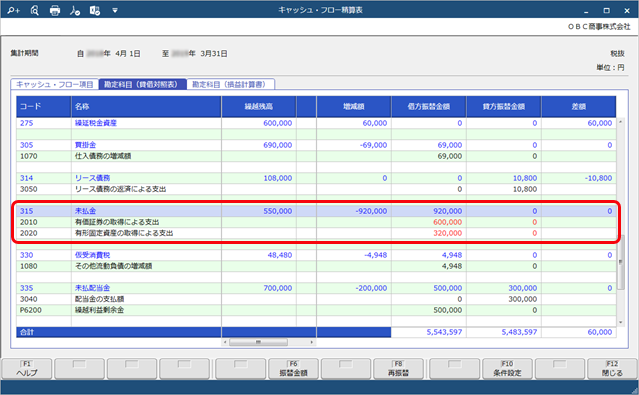The image size is (639, 395).
Task: Maximize the キャッシュ・フロー精算表 window
Action: [607, 10]
